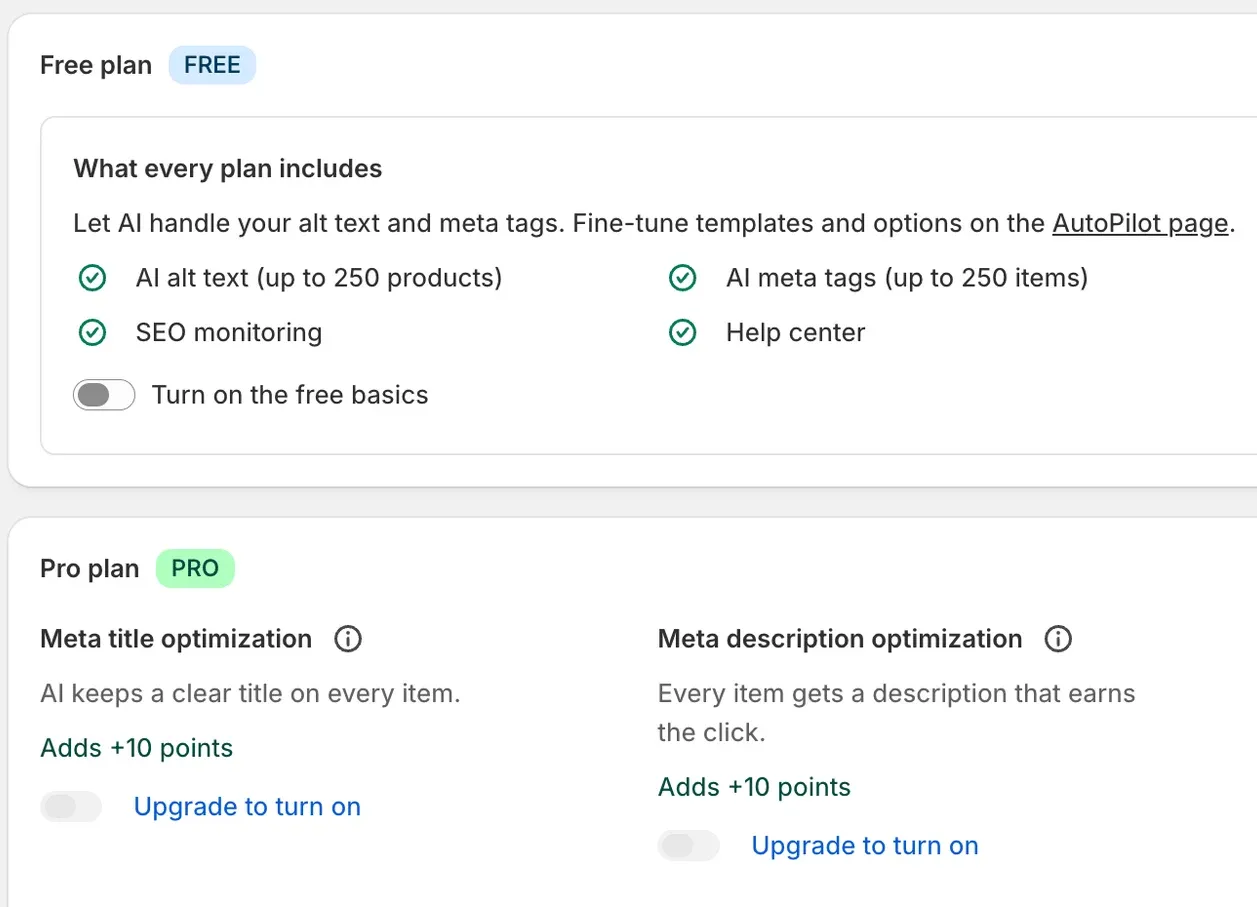This screenshot has width=1257, height=907.
Task: Click 'Upgrade to turn on' under Meta description optimization
Action: click(865, 846)
